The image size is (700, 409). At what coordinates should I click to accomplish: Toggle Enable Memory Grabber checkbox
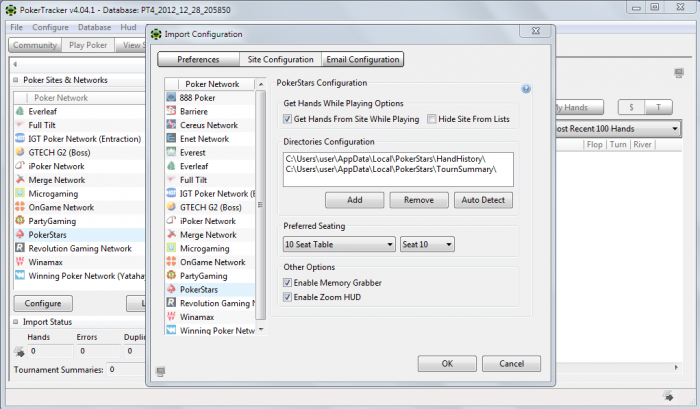[288, 283]
